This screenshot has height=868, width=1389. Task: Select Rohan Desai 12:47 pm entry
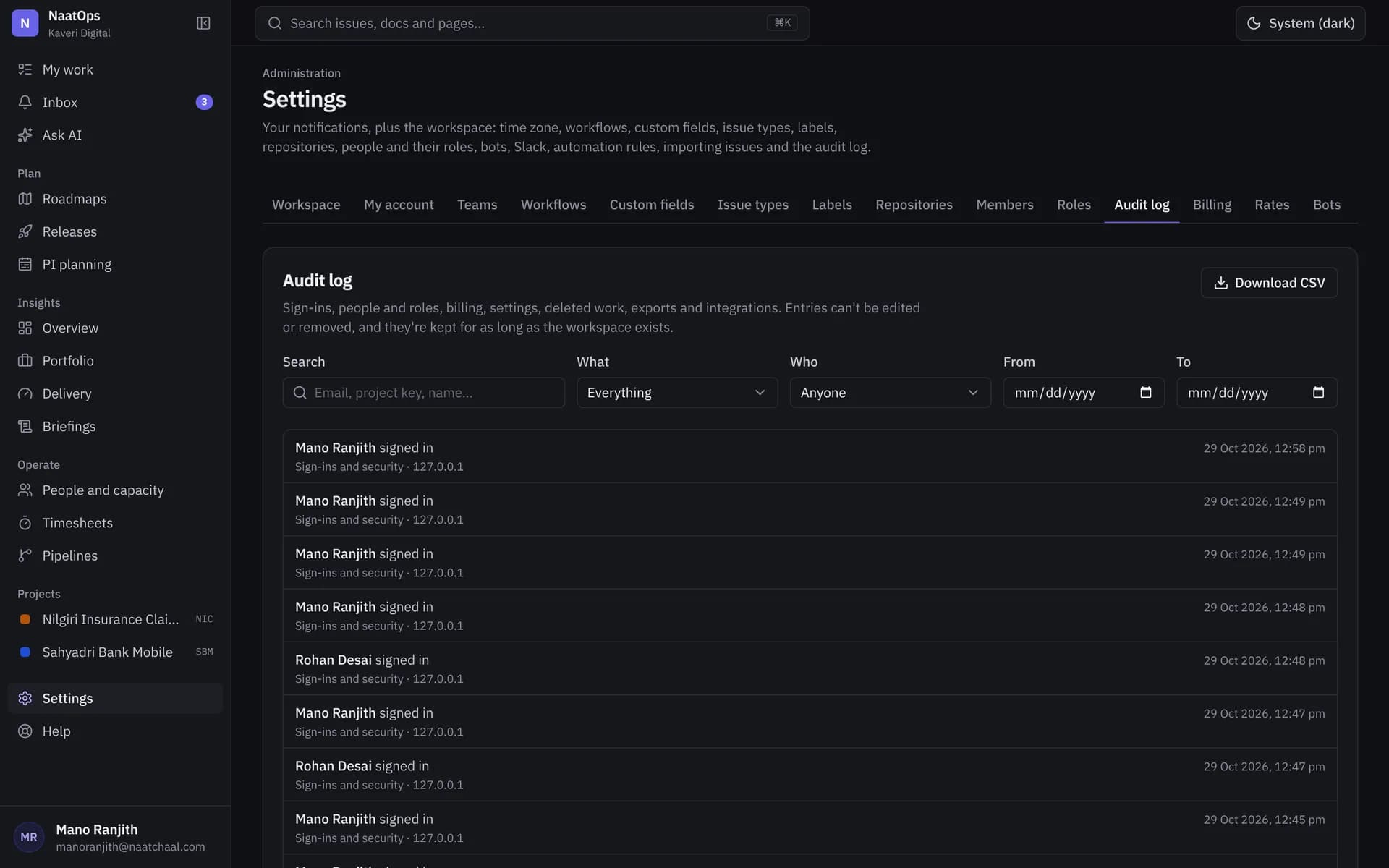(x=810, y=775)
